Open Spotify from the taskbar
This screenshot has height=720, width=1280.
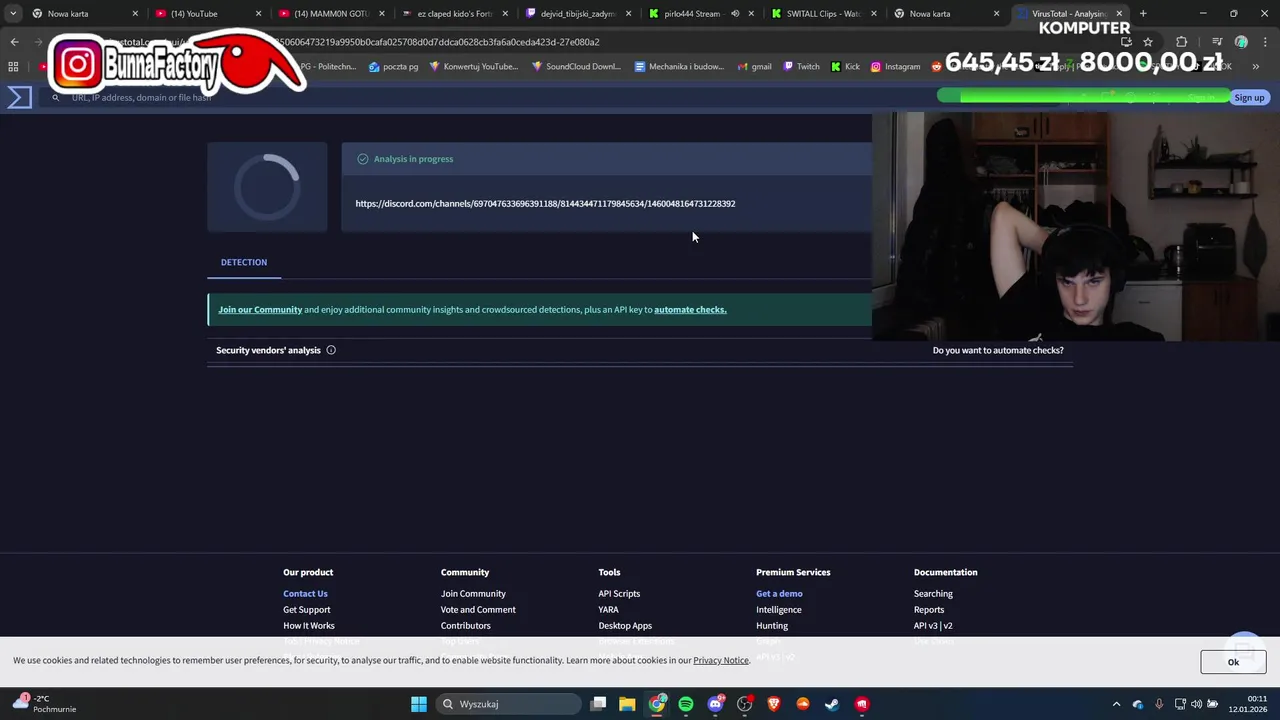[686, 704]
